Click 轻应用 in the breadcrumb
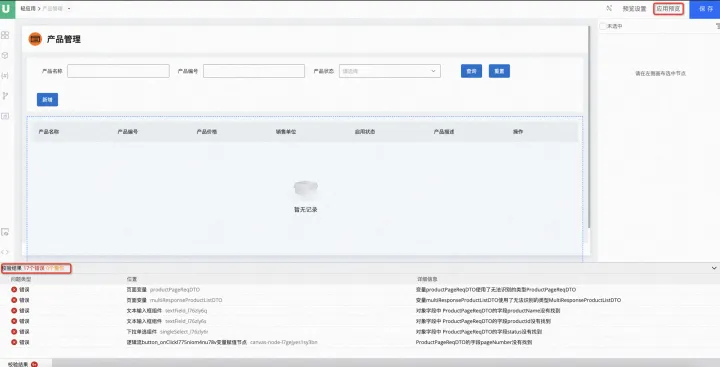The height and width of the screenshot is (367, 720). click(x=28, y=8)
